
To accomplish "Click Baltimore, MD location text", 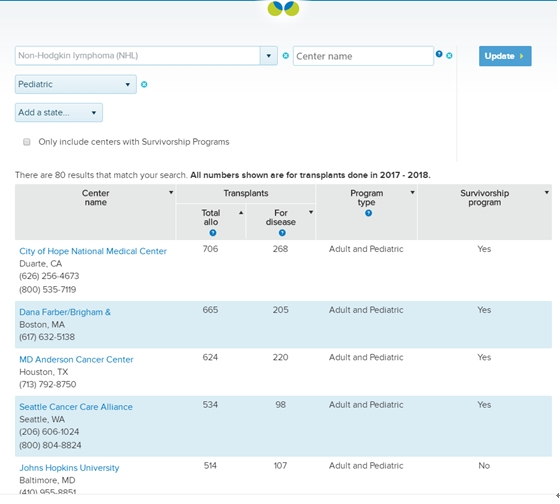I will (47, 480).
